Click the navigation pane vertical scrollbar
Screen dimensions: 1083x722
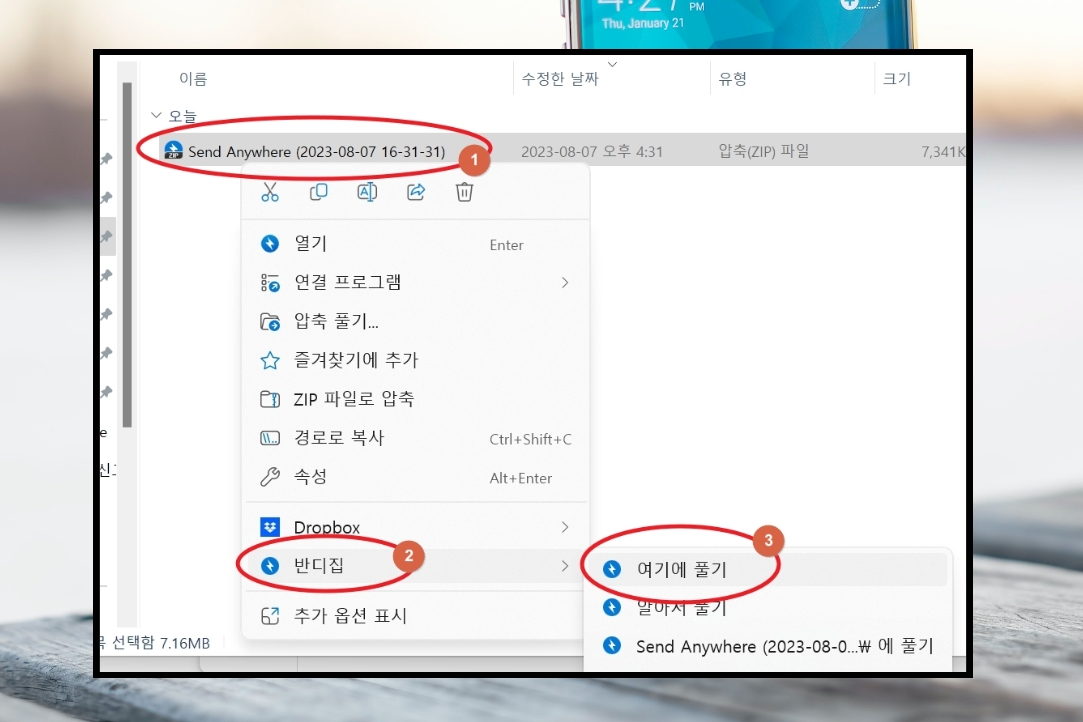point(127,254)
